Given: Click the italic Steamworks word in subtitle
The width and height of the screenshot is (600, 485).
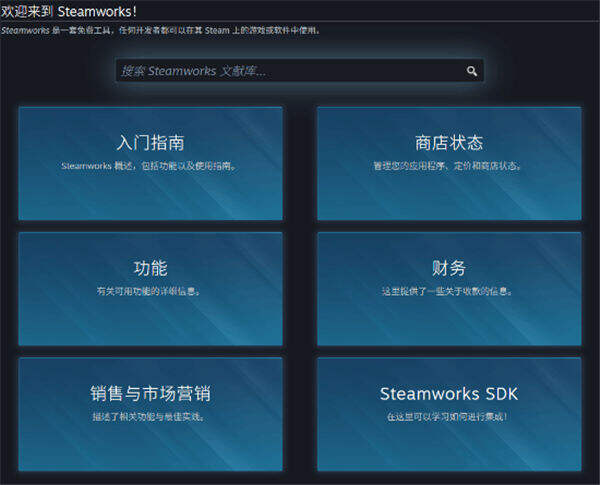Looking at the screenshot, I should coord(24,30).
